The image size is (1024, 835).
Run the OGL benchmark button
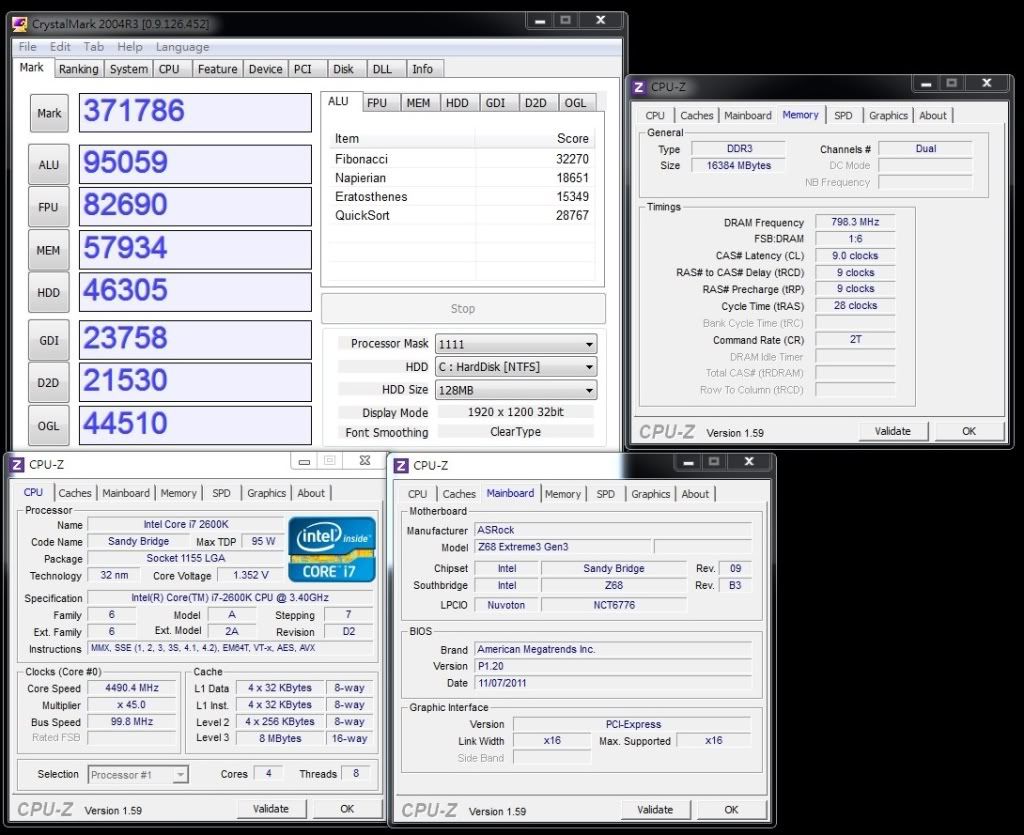(x=49, y=426)
